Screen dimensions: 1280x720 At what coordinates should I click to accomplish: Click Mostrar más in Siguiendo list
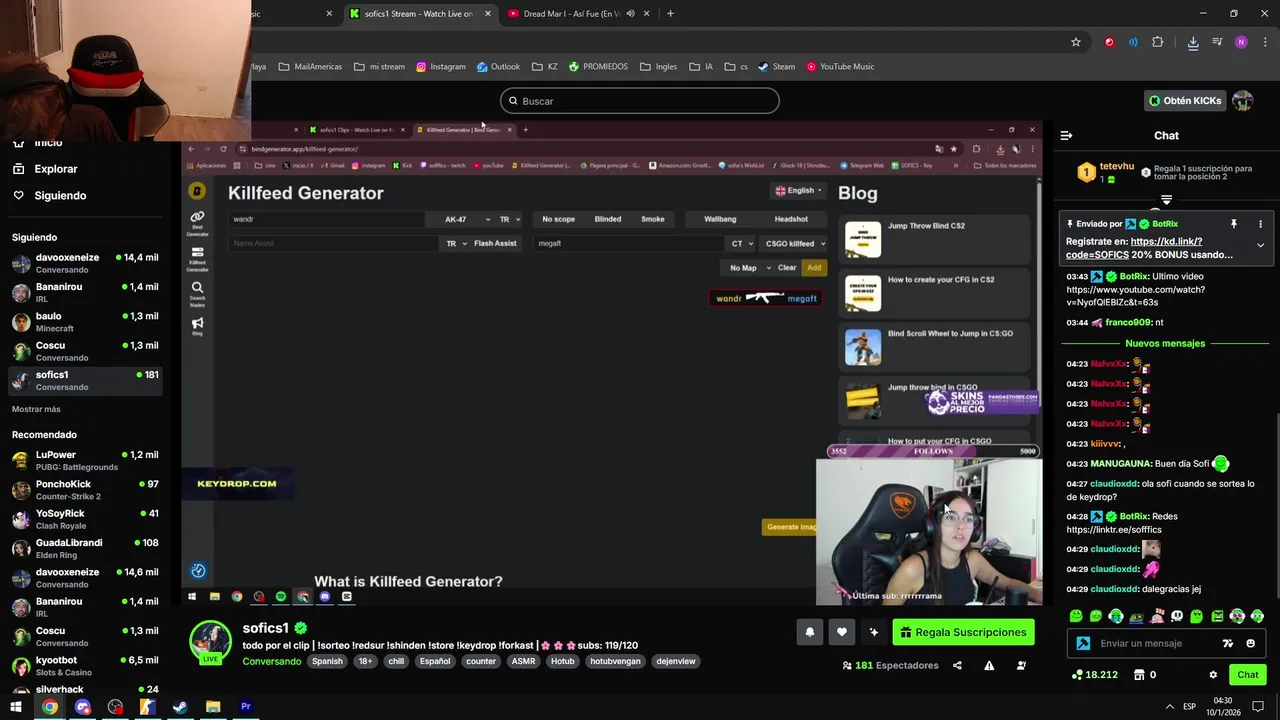(x=36, y=409)
